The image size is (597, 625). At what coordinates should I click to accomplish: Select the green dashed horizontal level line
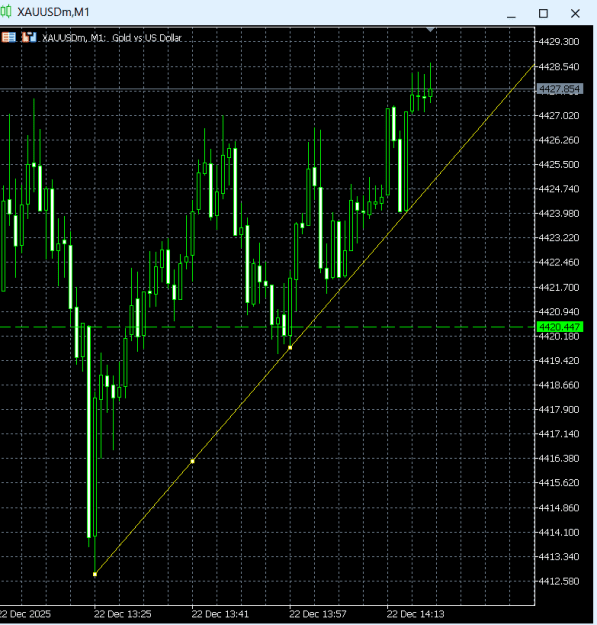tap(267, 327)
